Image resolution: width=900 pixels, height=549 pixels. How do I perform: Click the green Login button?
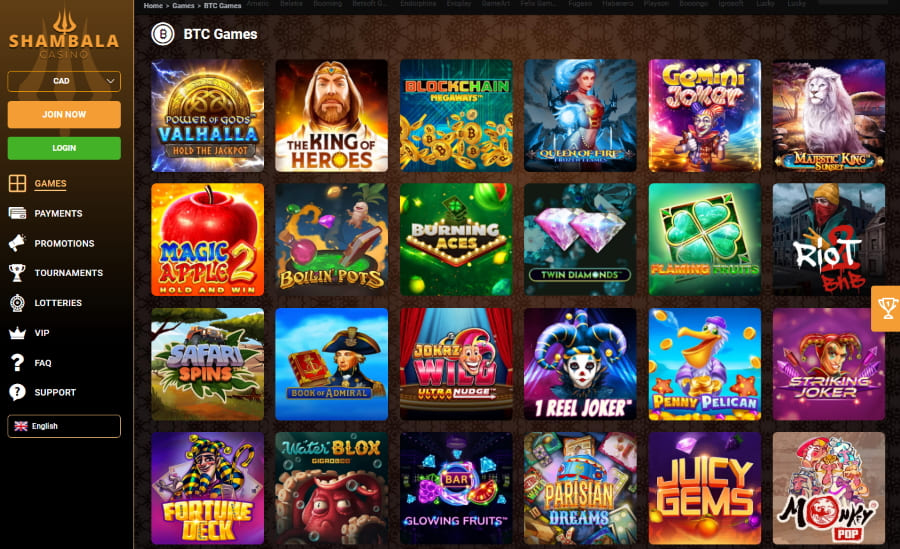64,148
